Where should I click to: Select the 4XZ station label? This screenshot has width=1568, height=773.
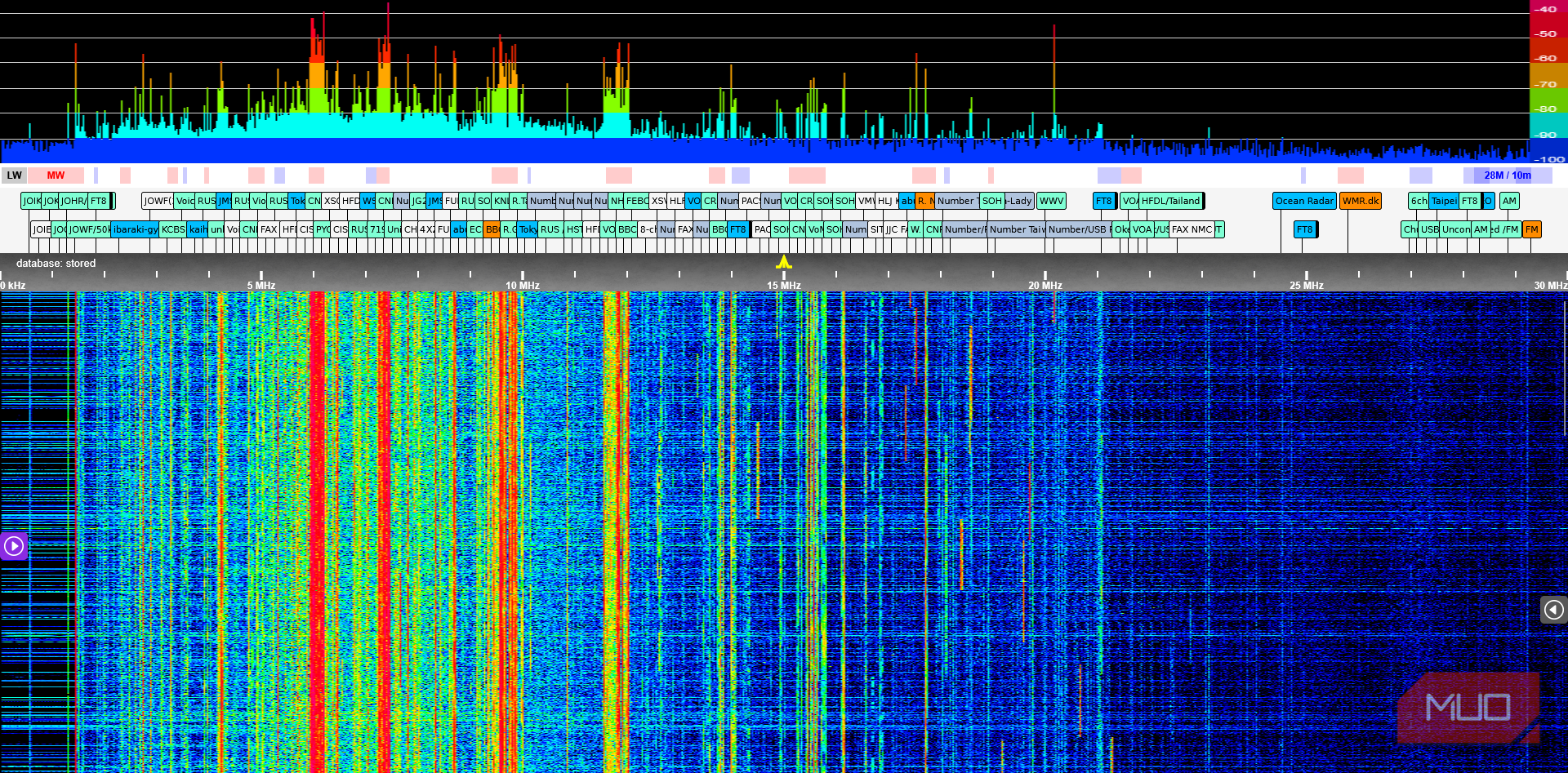pos(426,229)
